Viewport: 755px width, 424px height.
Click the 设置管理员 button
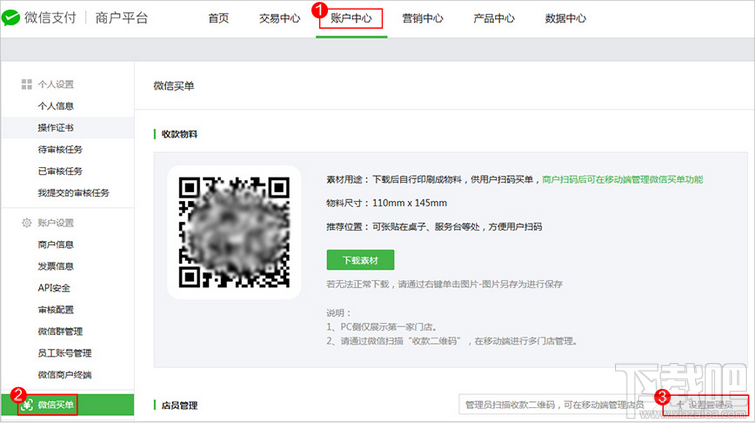pos(705,405)
